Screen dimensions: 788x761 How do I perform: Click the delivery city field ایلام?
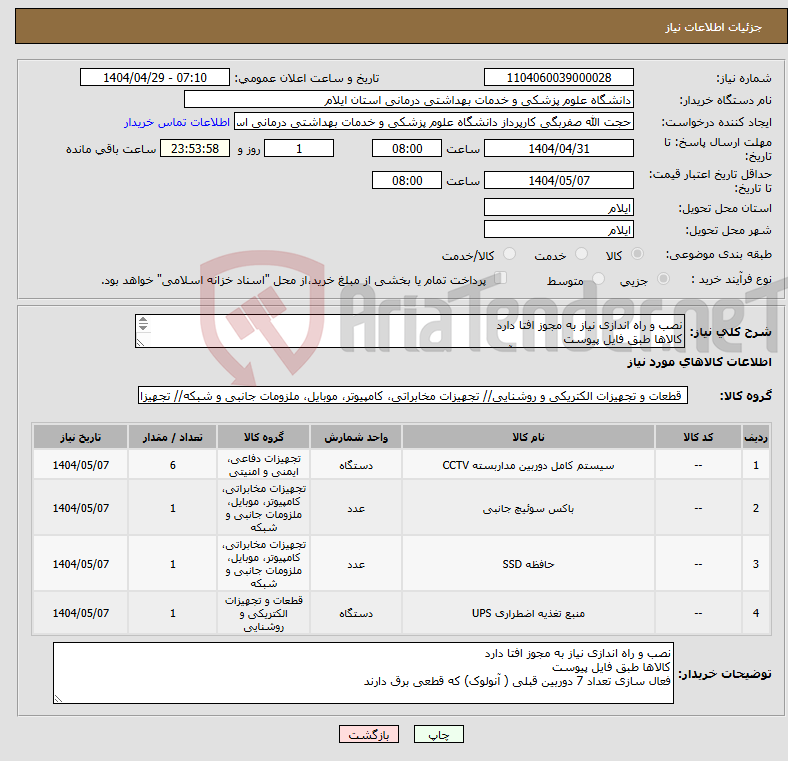point(558,229)
